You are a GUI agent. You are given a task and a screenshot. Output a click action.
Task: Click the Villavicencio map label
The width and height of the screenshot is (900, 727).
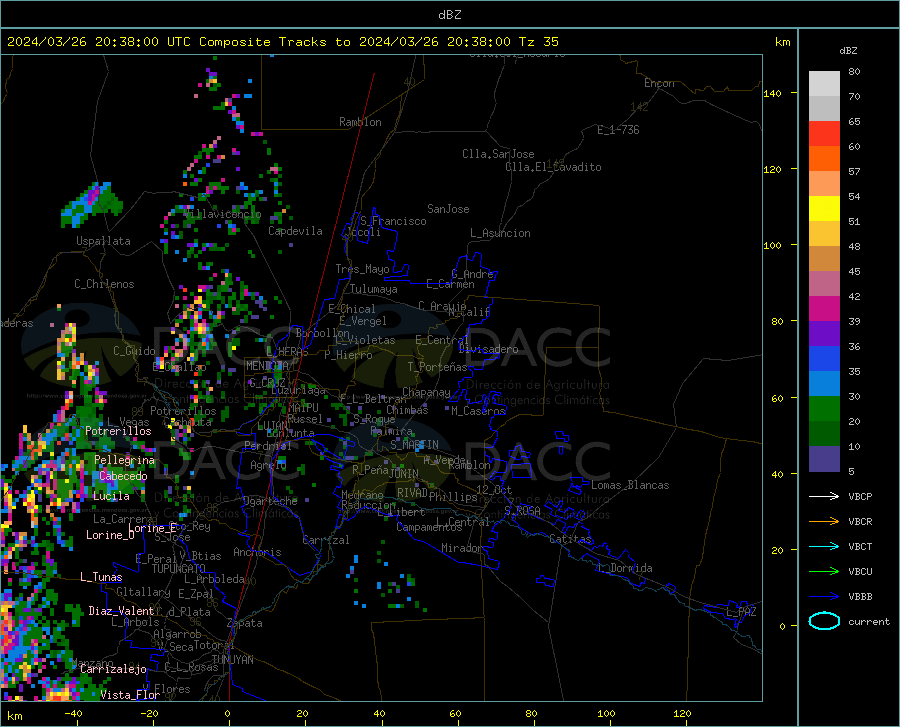click(223, 214)
